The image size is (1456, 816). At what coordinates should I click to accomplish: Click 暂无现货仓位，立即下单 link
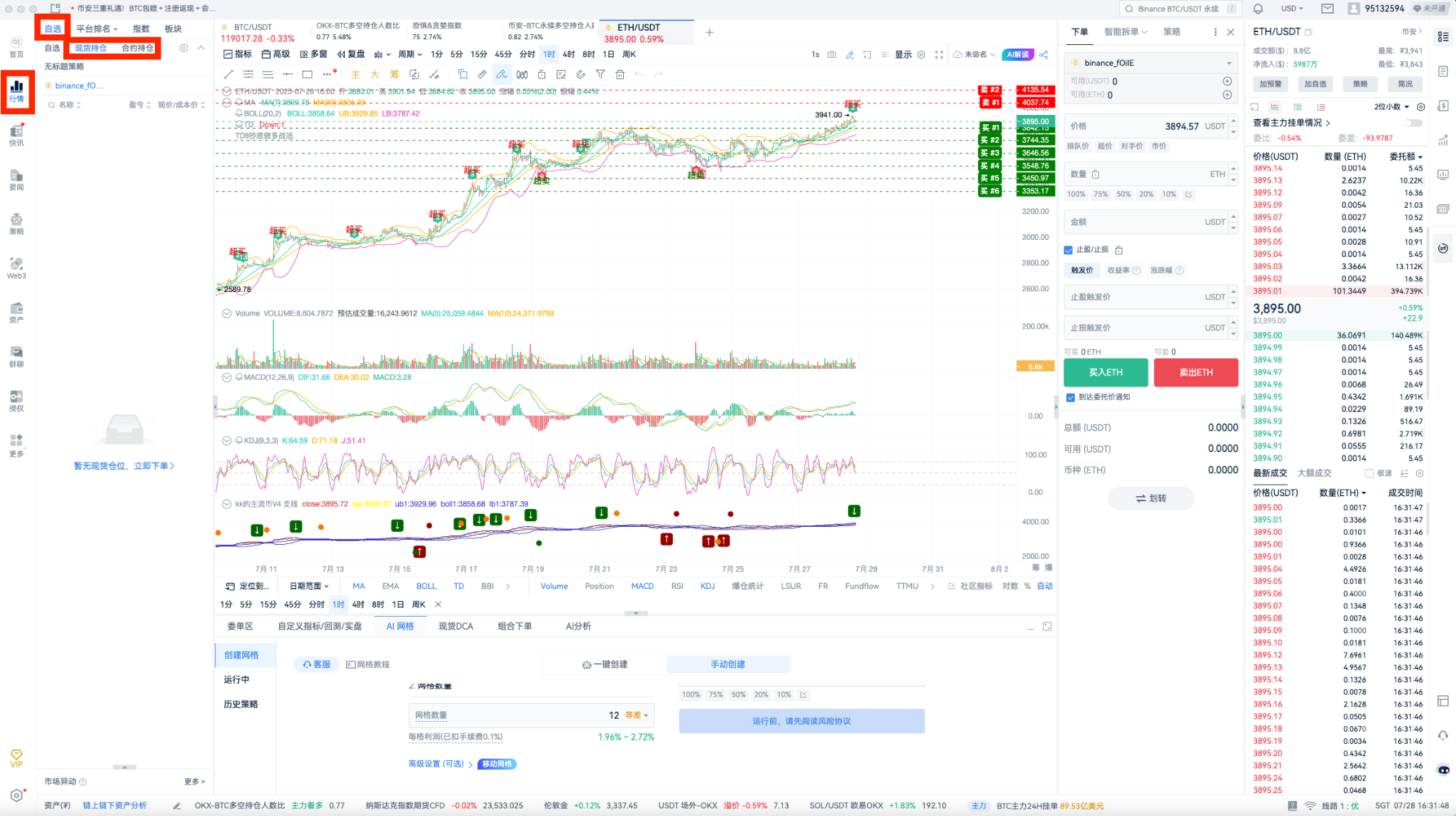(x=124, y=465)
